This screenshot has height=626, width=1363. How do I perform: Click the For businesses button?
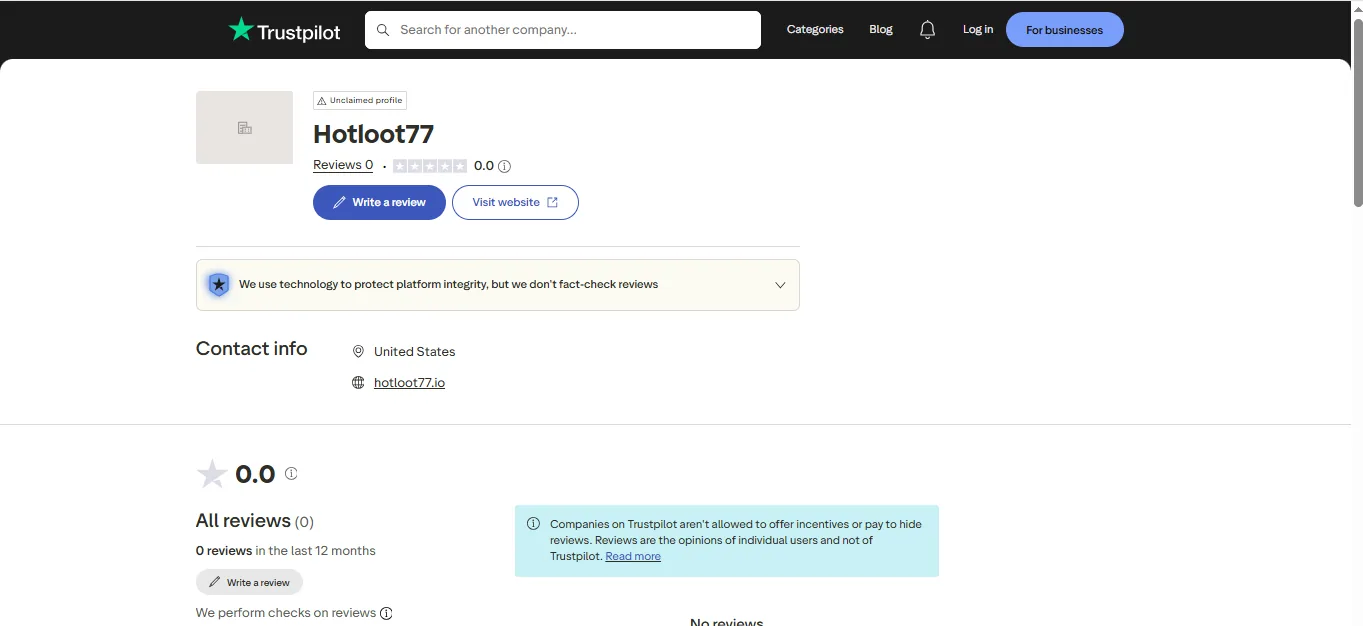pos(1064,30)
